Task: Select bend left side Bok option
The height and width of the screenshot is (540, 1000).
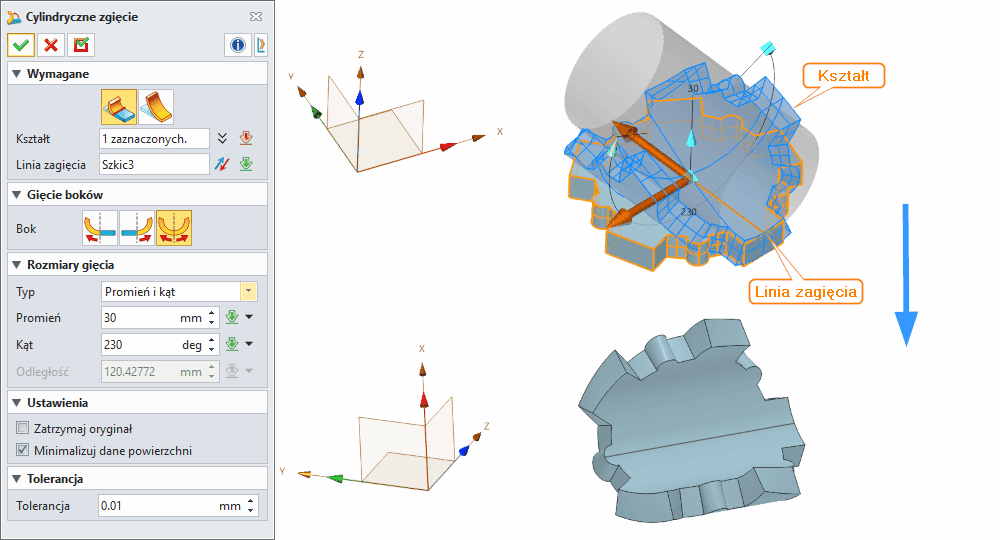Action: tap(100, 228)
